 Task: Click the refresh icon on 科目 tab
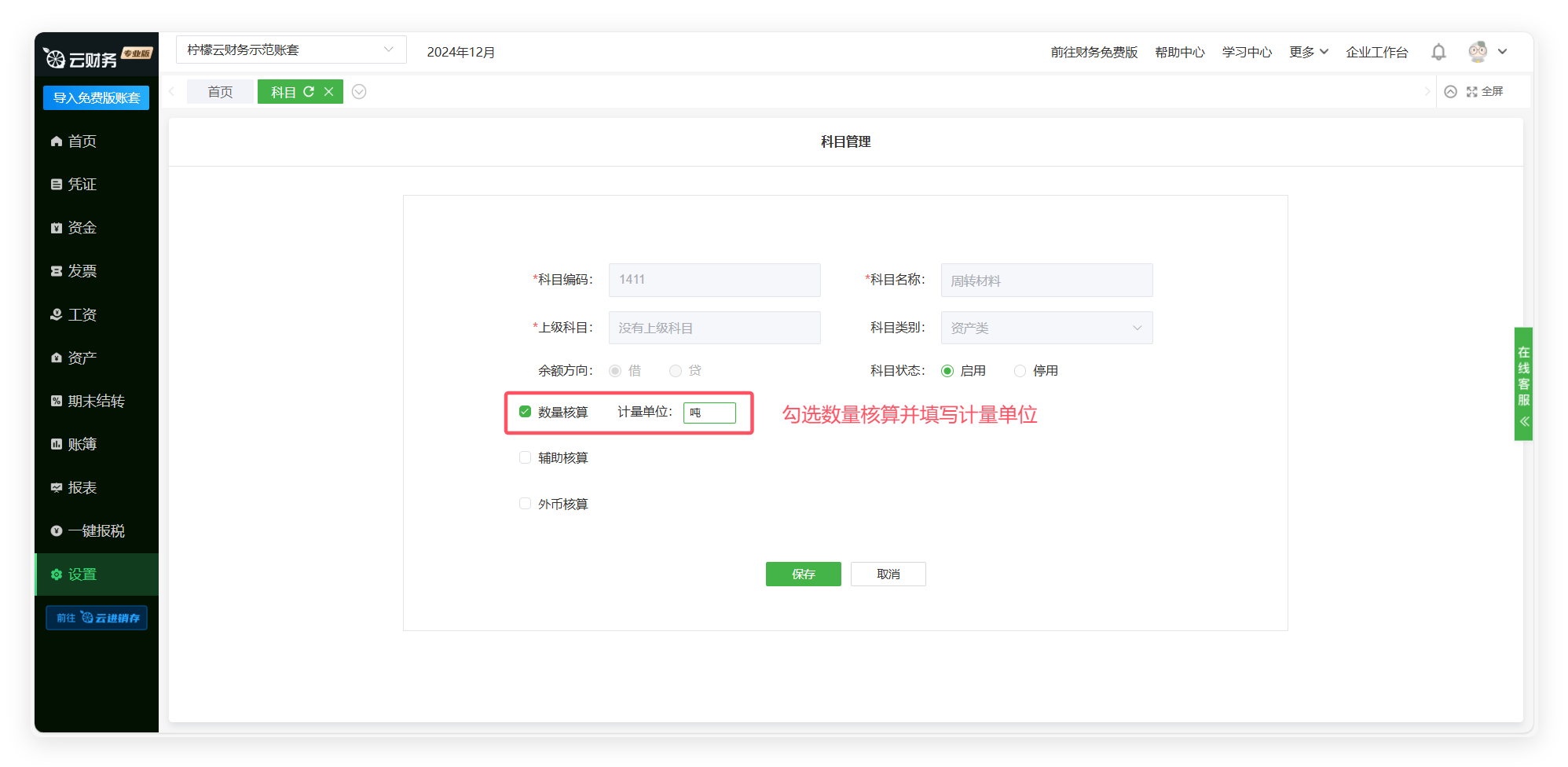pyautogui.click(x=309, y=92)
